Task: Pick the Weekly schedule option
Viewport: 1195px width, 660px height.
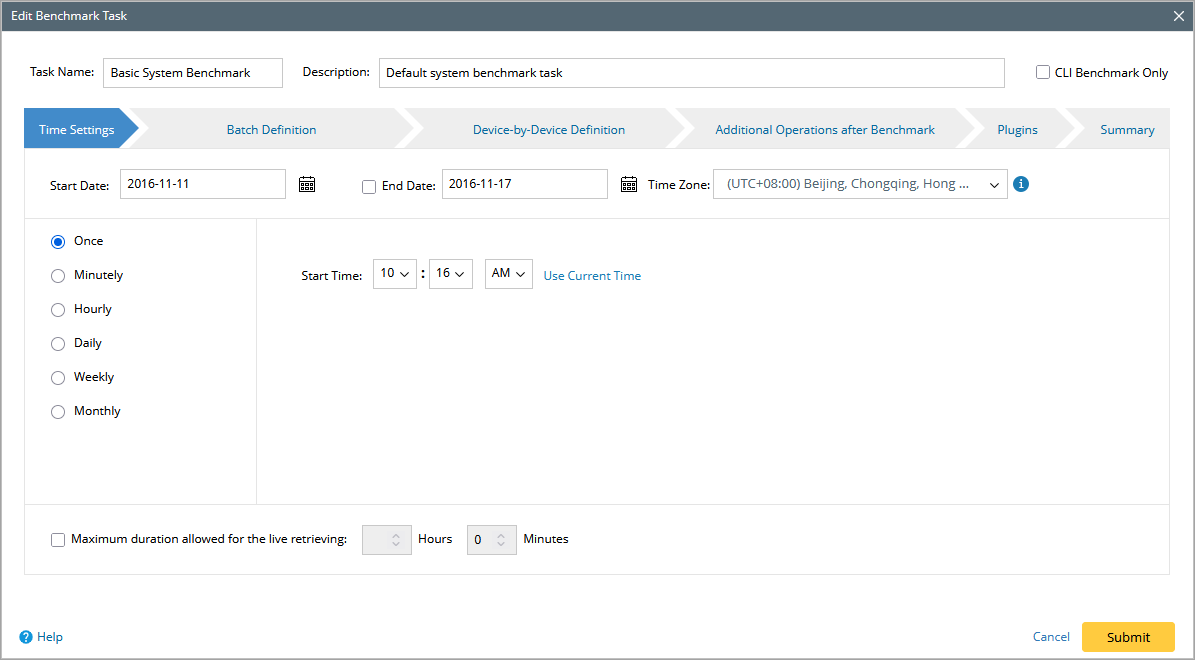Action: [58, 378]
